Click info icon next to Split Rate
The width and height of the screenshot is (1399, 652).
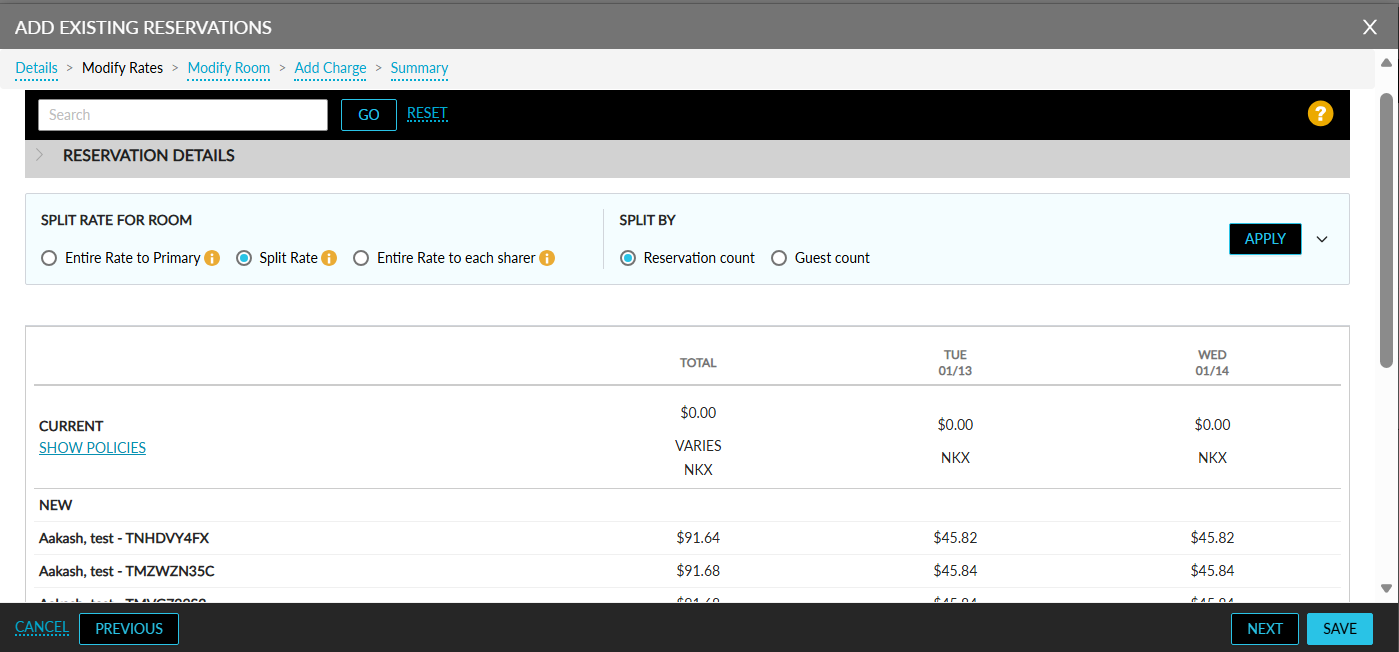tap(329, 258)
